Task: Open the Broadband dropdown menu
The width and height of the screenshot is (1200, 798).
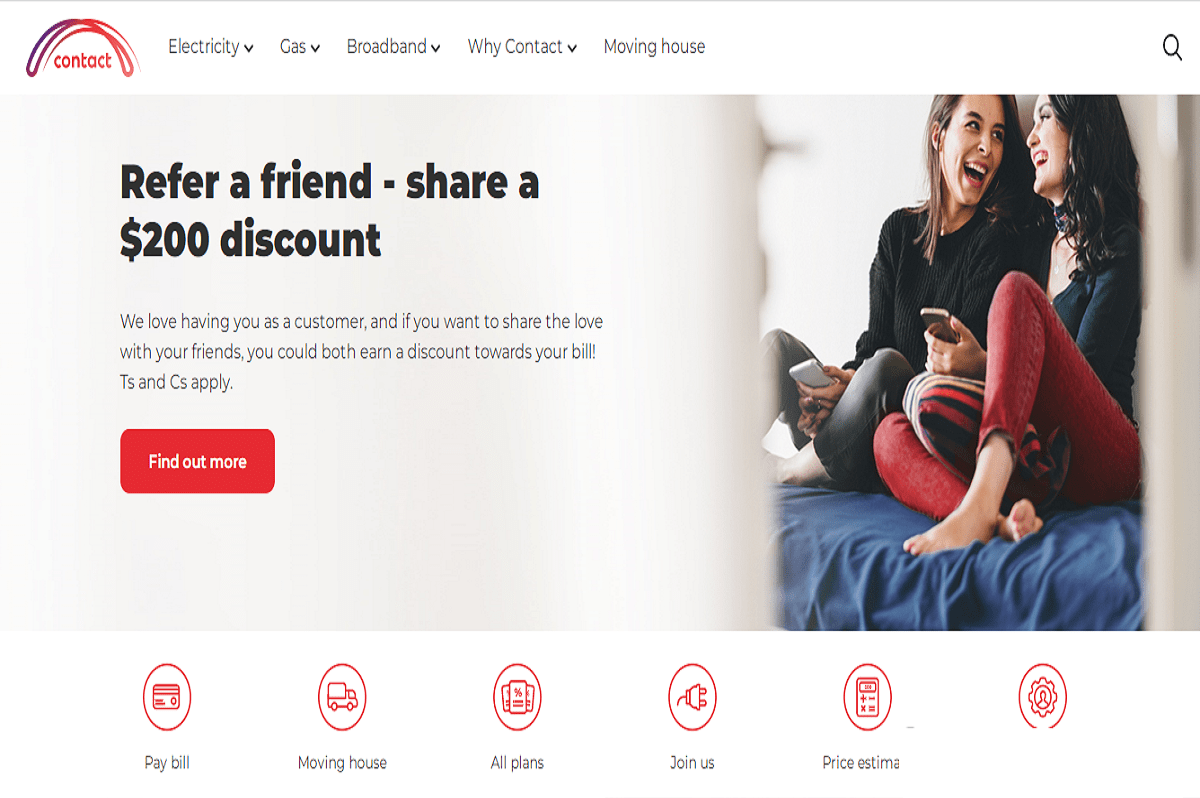Action: click(x=394, y=47)
